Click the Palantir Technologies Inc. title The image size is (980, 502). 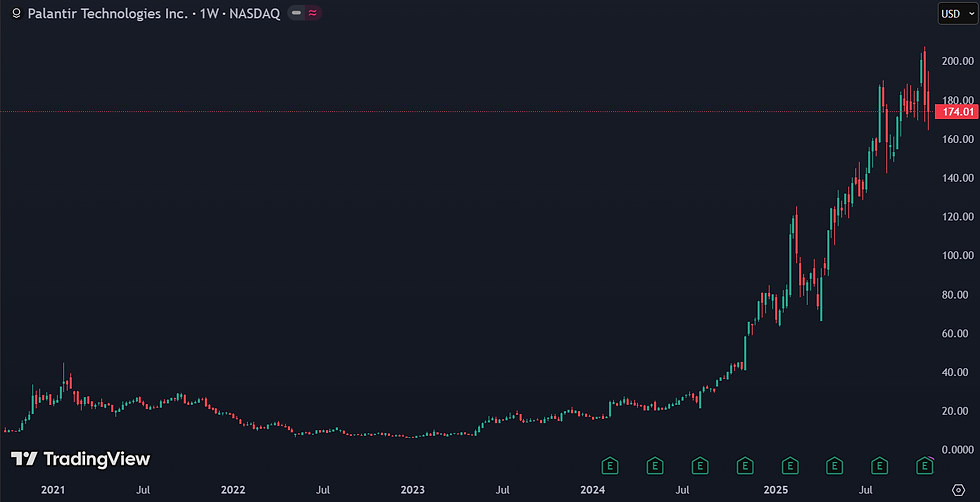(108, 13)
